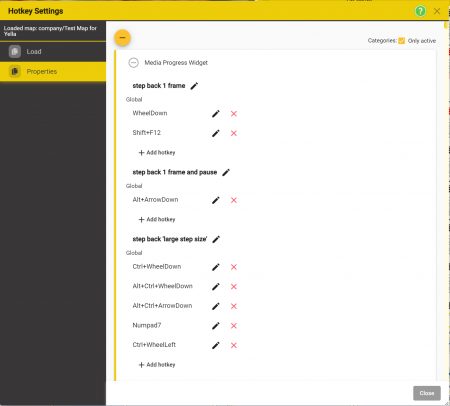The height and width of the screenshot is (406, 450).
Task: Add hotkey under 'step back 1 frame and pause'
Action: (157, 219)
